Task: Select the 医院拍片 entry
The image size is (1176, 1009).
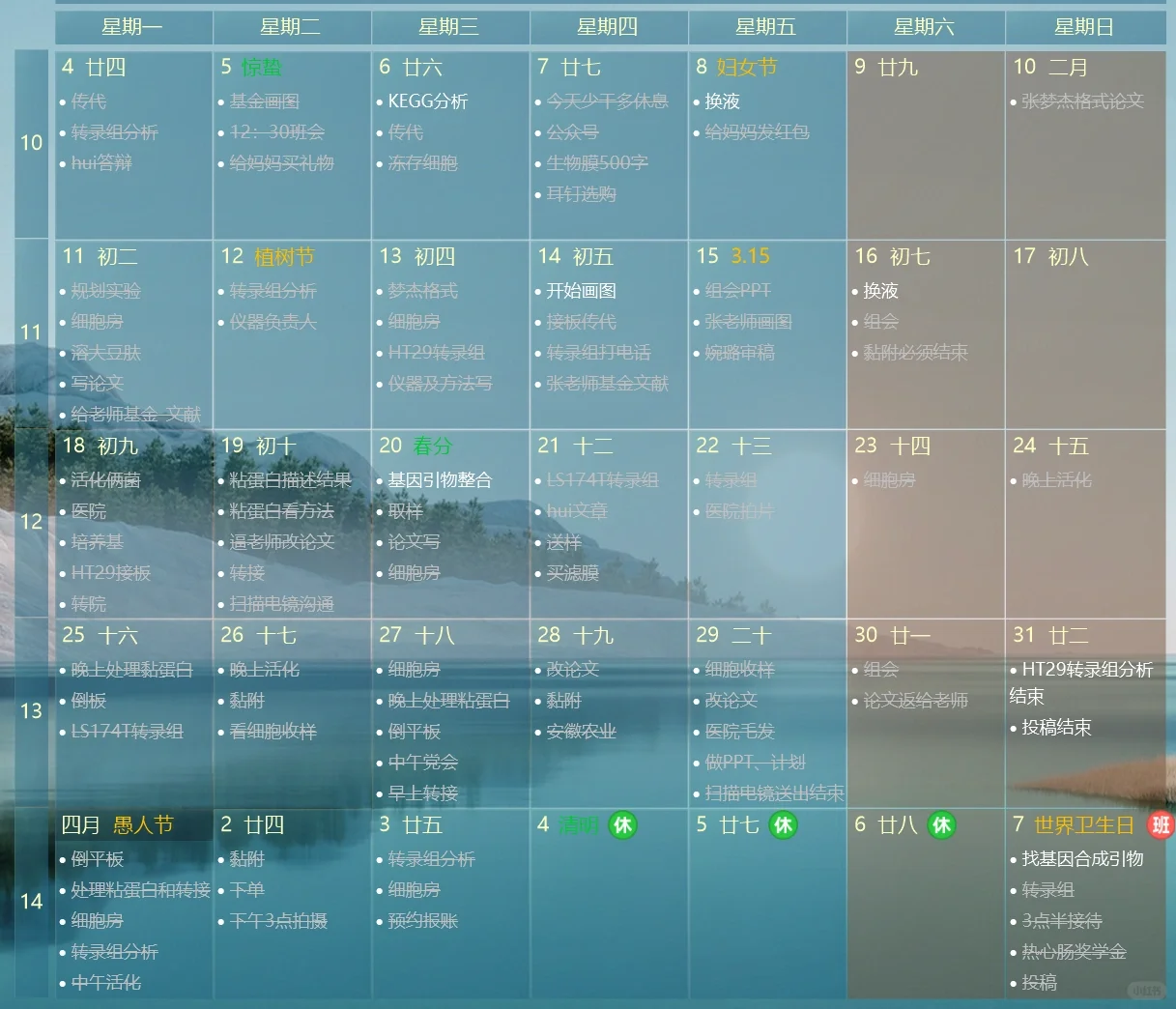Action: (x=740, y=510)
